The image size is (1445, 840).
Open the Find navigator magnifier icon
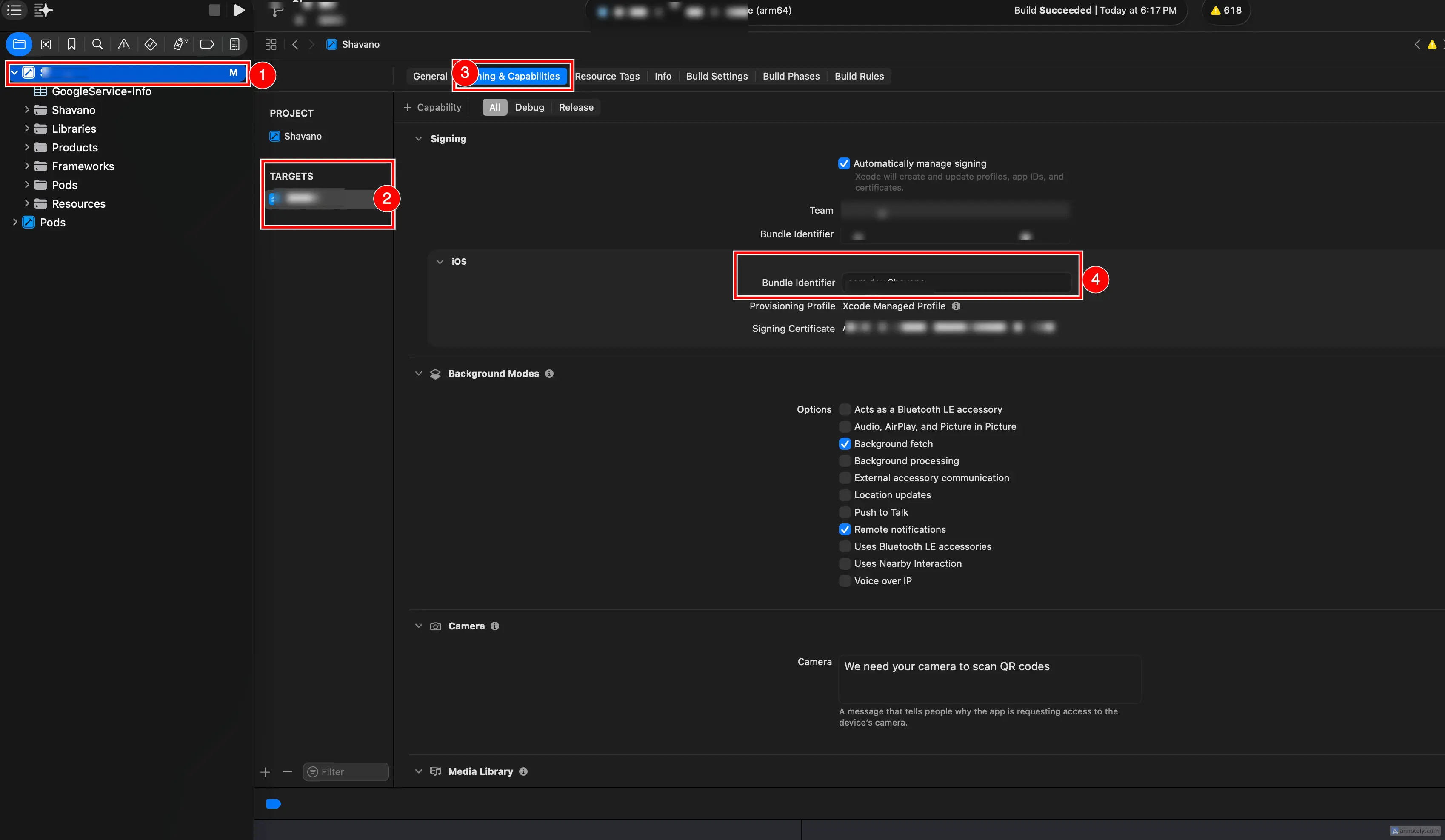pyautogui.click(x=97, y=44)
